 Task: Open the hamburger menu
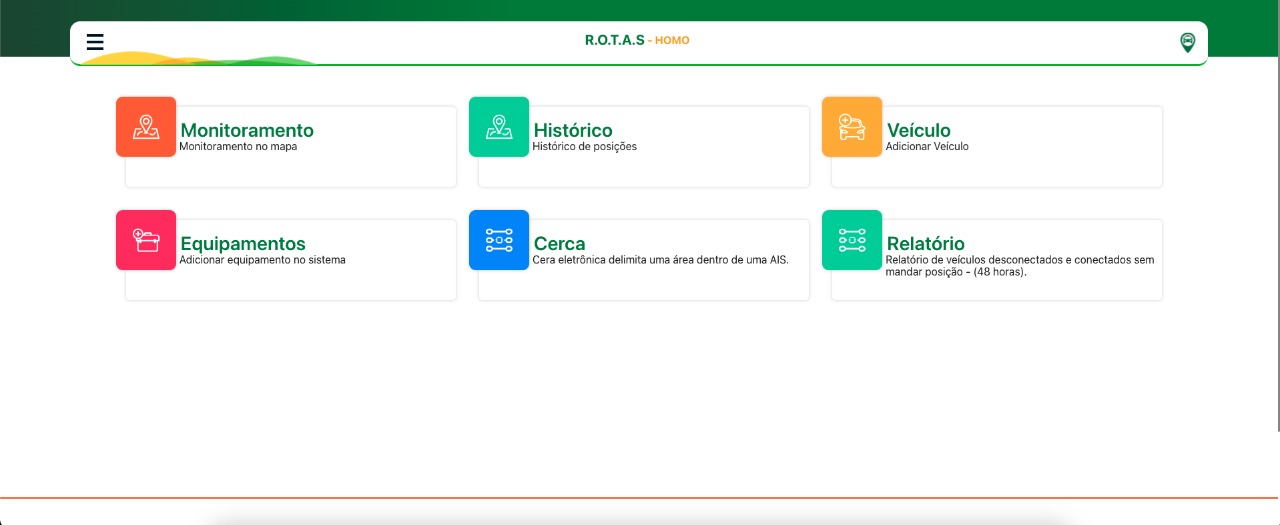[x=95, y=42]
